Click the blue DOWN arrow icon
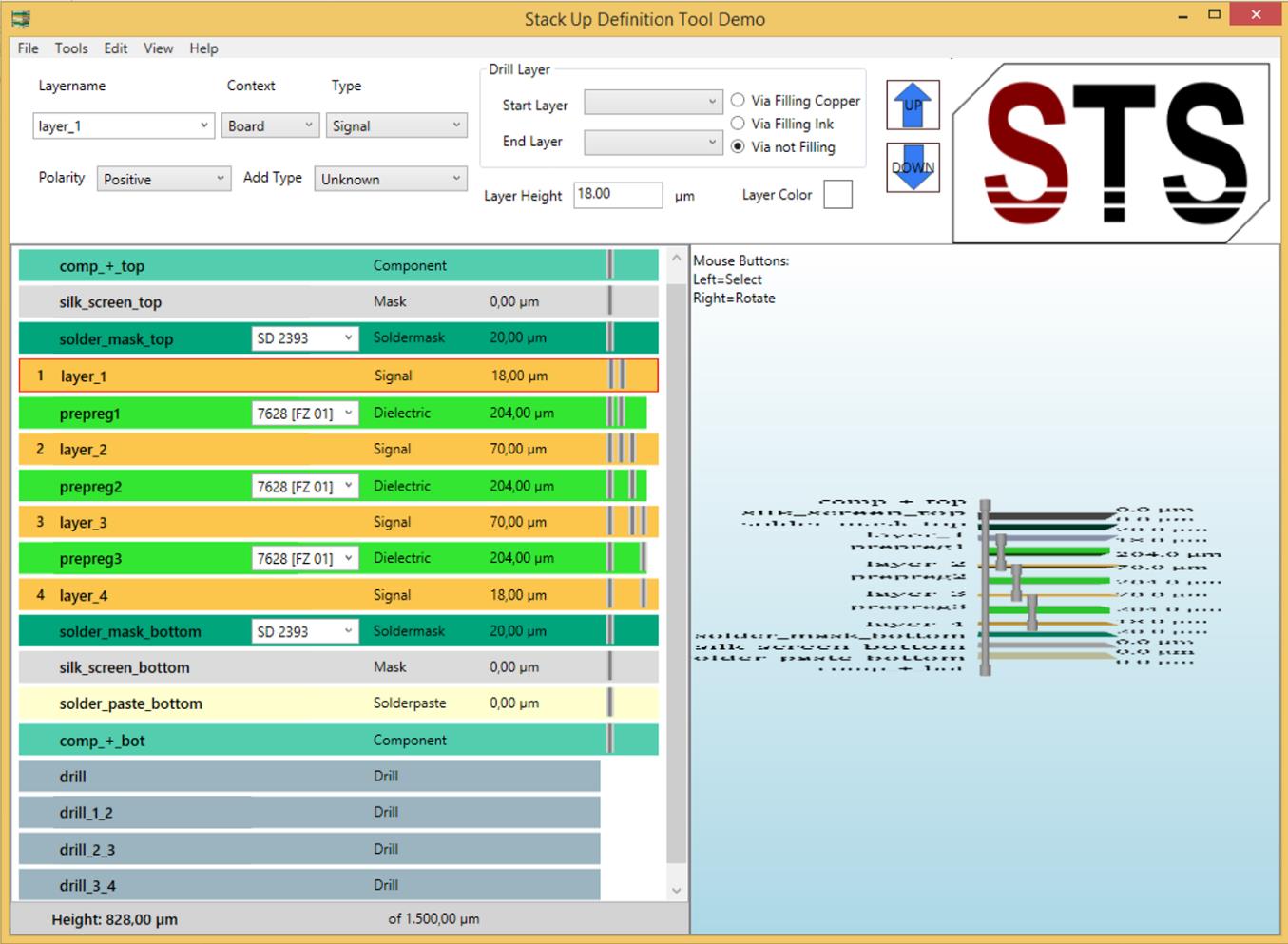1288x944 pixels. 913,167
